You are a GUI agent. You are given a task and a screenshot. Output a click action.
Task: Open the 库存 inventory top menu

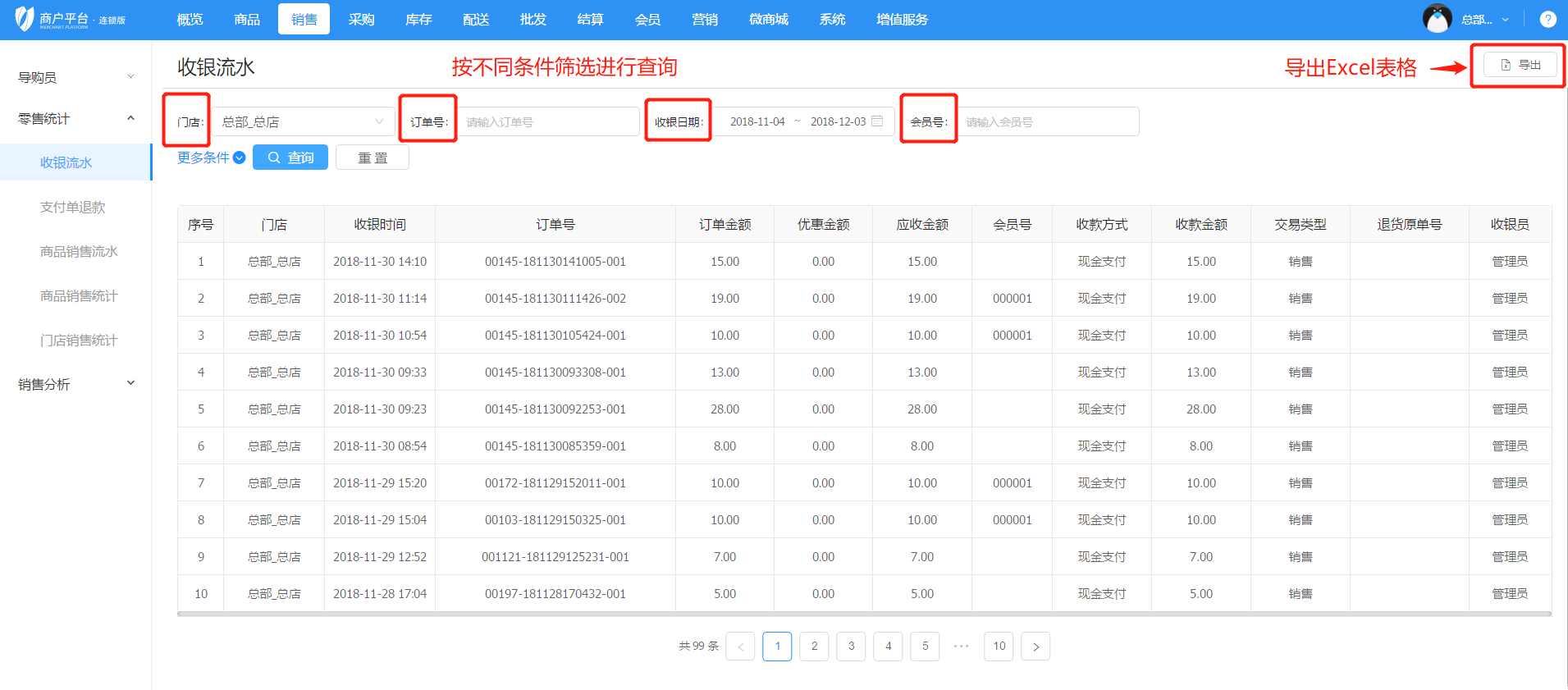[418, 20]
